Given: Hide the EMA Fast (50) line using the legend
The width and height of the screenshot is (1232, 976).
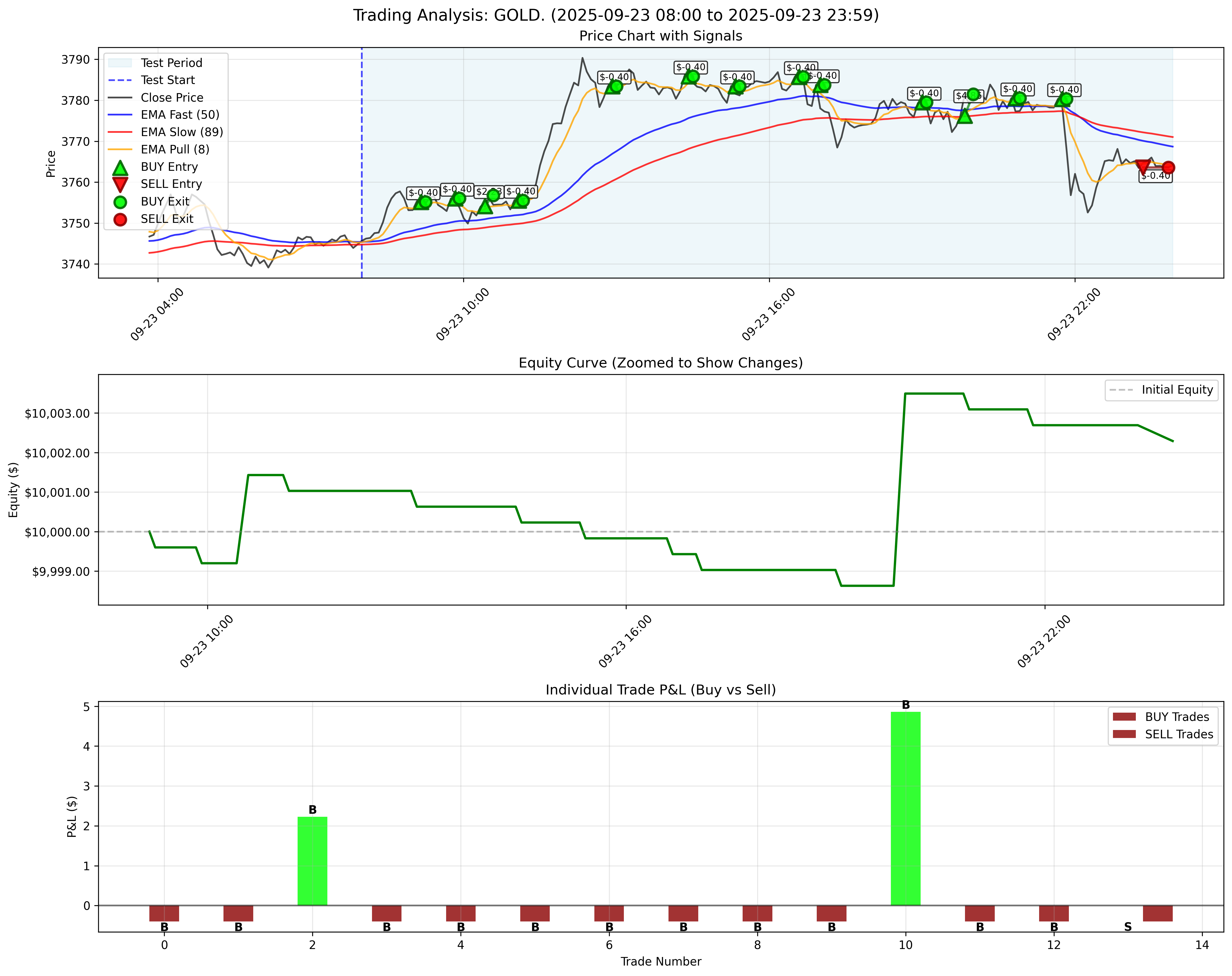Looking at the screenshot, I should (171, 115).
